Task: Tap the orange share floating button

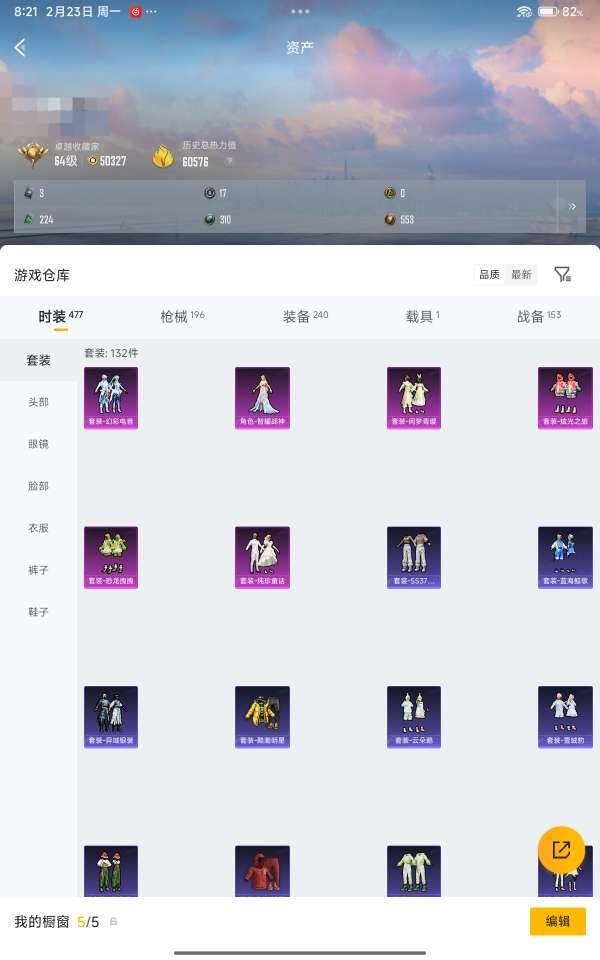Action: pyautogui.click(x=561, y=849)
